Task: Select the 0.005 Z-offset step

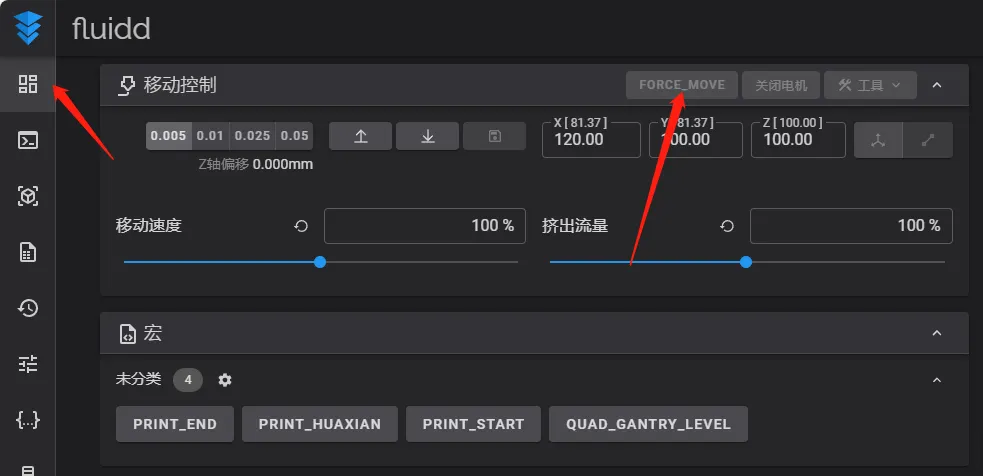Action: click(168, 136)
